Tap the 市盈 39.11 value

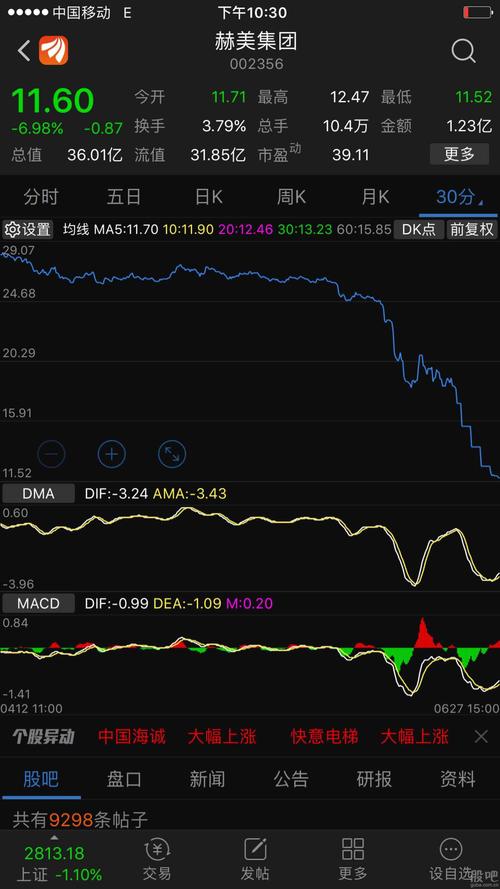pos(350,154)
